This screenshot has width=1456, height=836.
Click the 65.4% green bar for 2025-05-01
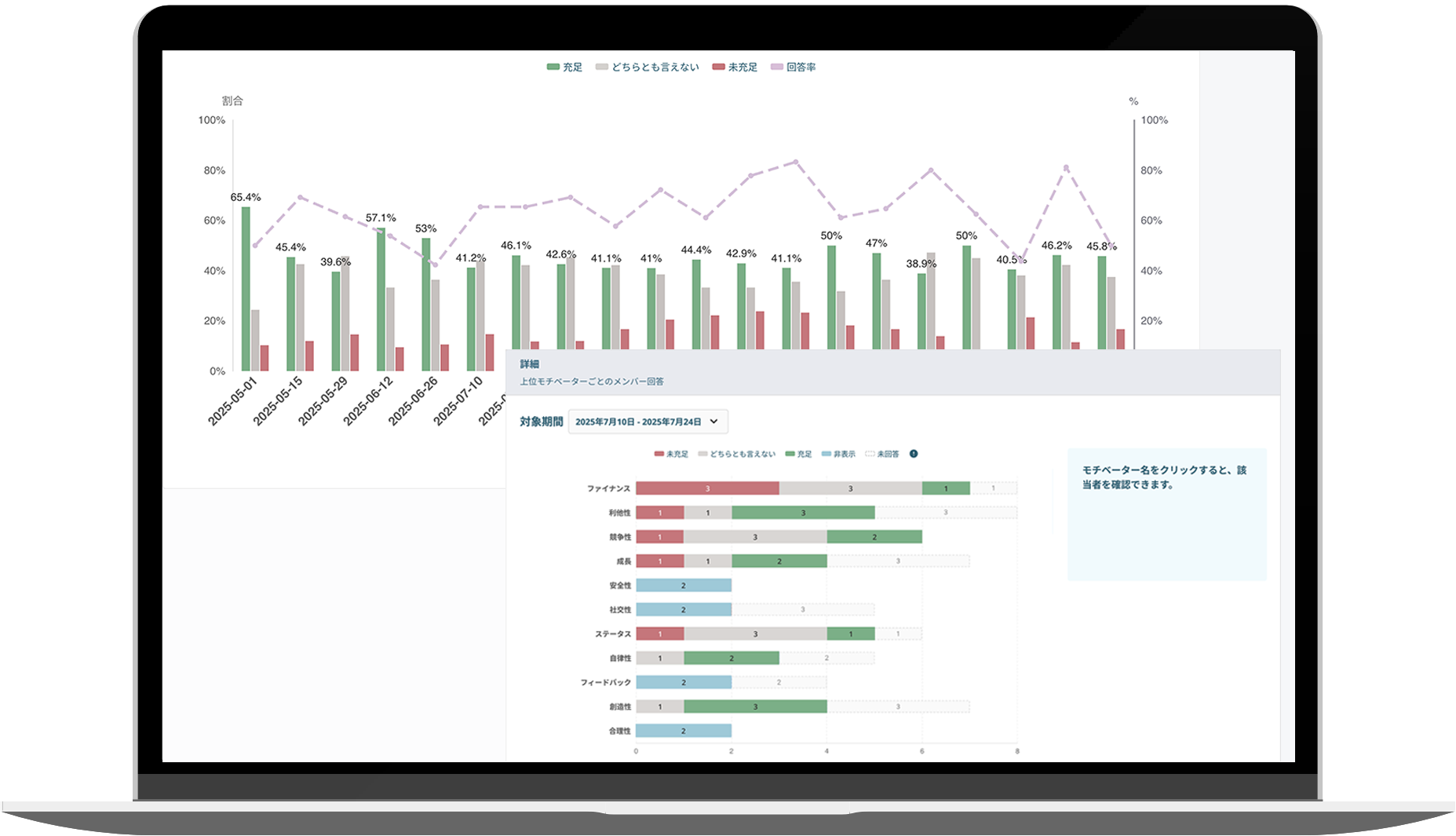tap(246, 289)
